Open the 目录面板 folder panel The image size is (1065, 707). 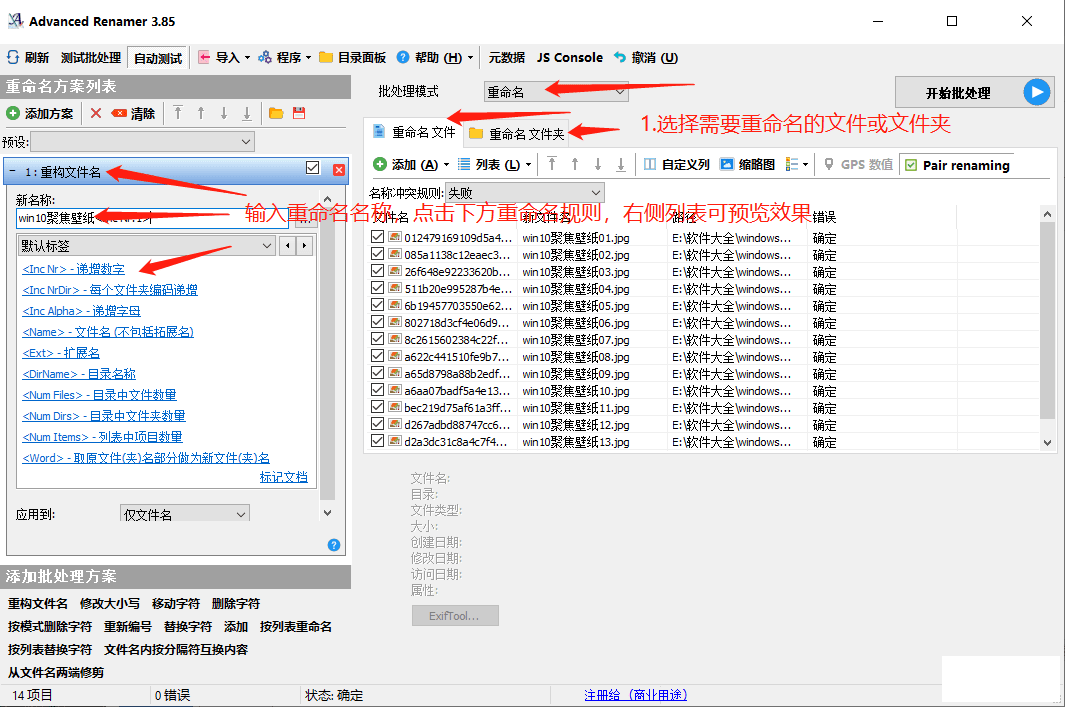pos(353,58)
